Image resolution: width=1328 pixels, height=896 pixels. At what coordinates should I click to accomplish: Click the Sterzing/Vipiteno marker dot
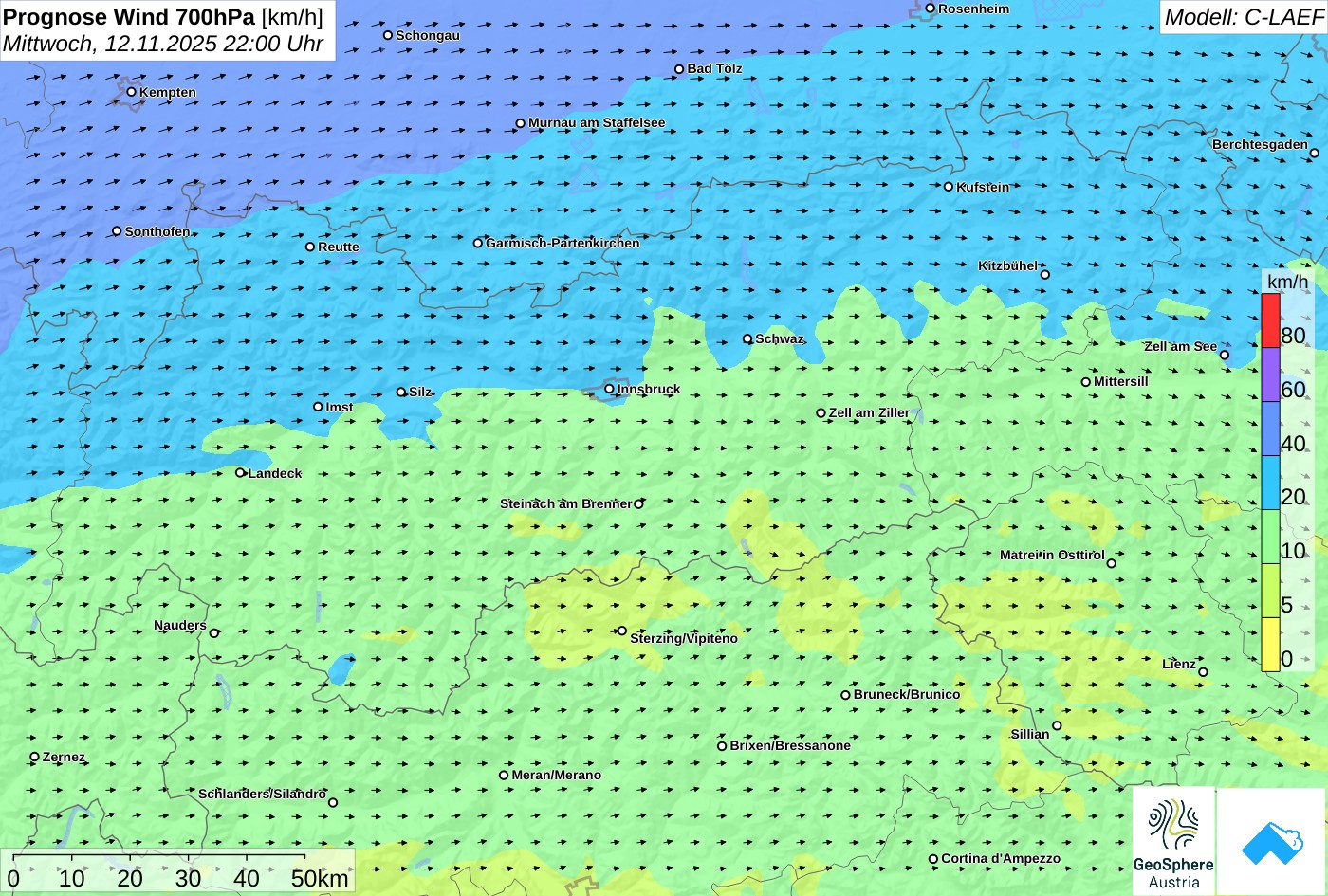click(621, 631)
